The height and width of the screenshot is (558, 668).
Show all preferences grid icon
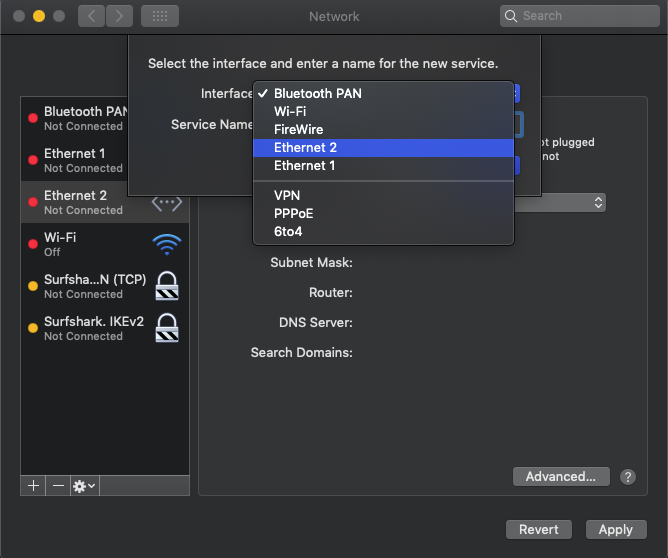(160, 16)
